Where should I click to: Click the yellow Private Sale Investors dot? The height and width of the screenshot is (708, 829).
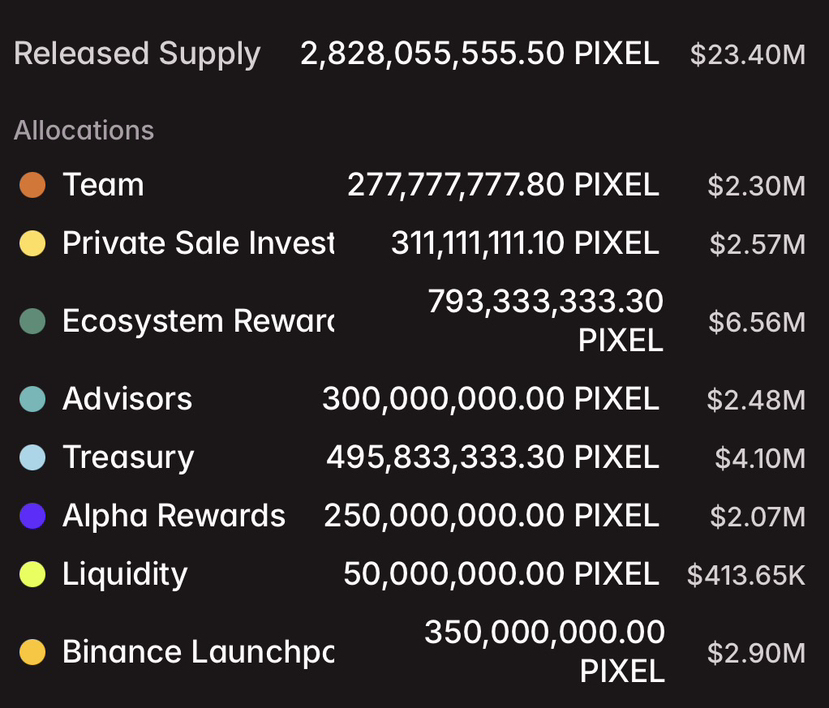(x=32, y=243)
